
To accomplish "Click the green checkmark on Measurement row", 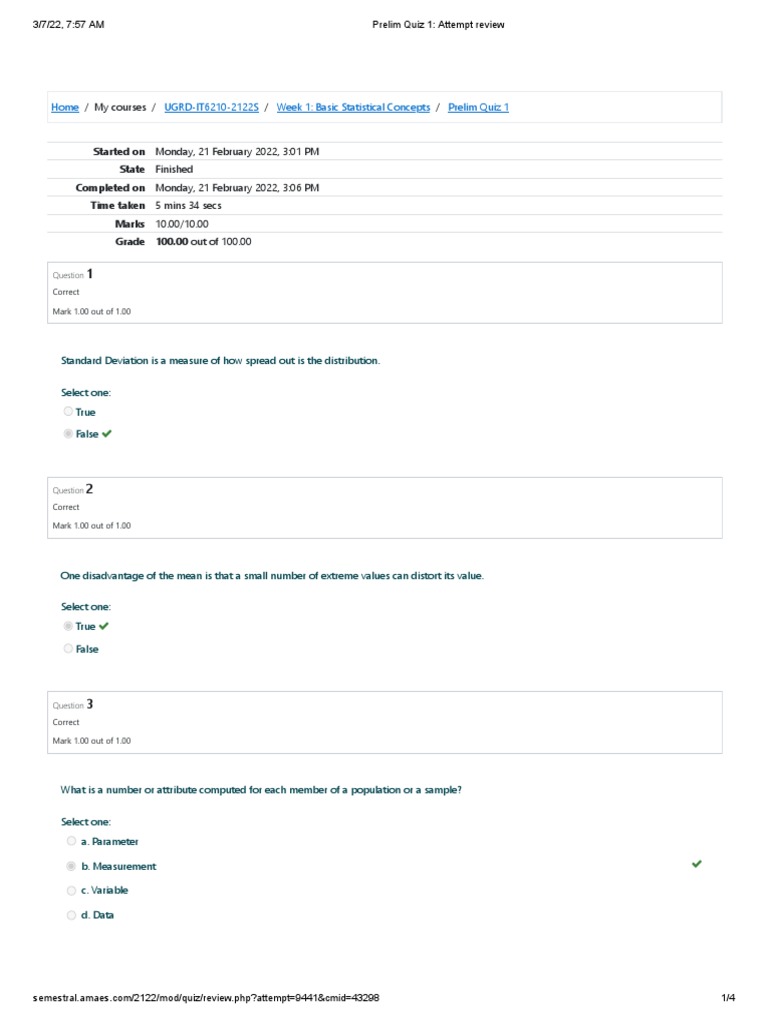I will pyautogui.click(x=697, y=864).
